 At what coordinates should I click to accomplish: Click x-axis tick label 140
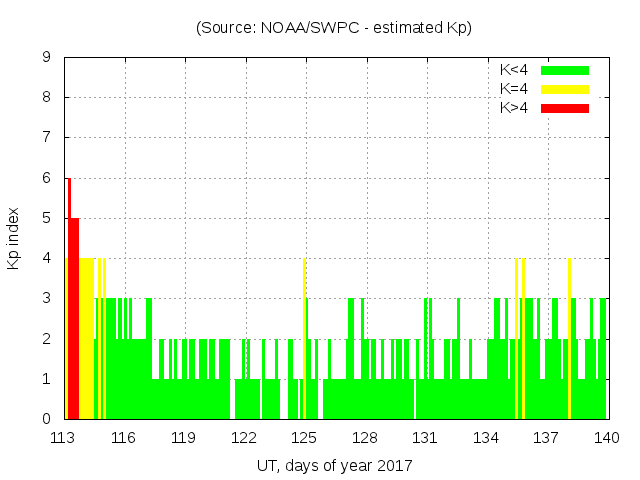pyautogui.click(x=607, y=438)
